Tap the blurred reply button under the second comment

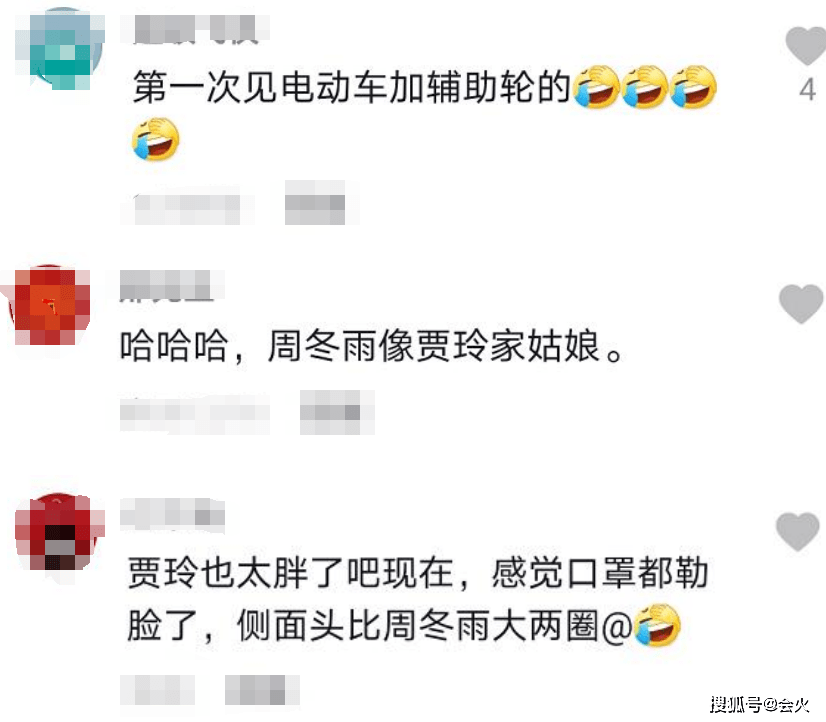[x=337, y=413]
